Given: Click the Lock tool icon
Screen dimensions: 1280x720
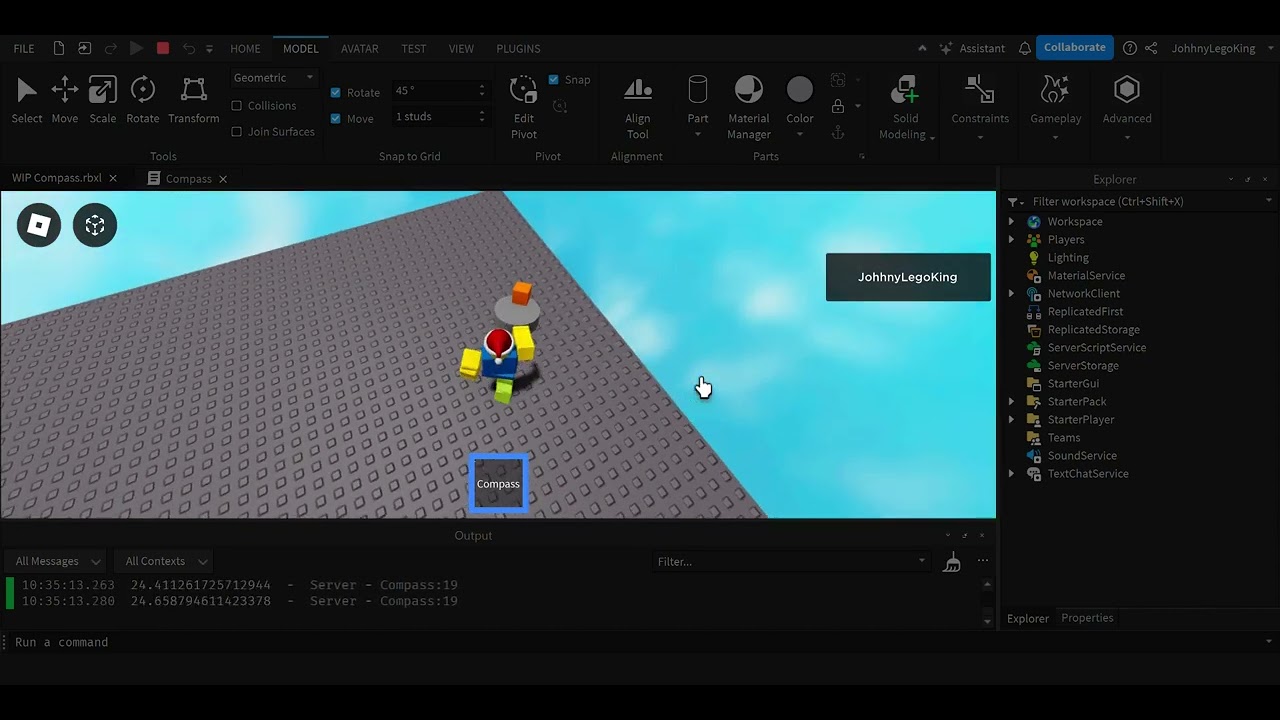Looking at the screenshot, I should click(x=838, y=106).
